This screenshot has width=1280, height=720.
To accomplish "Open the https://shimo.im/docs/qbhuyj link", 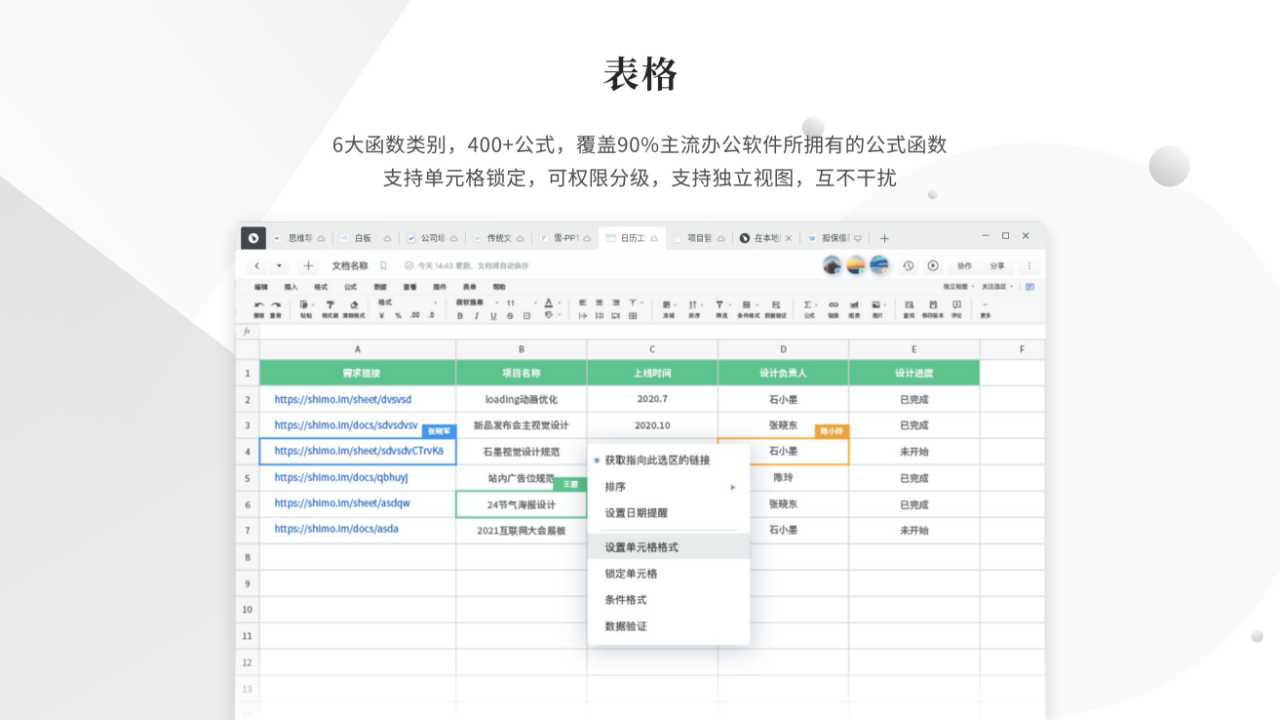I will 344,478.
